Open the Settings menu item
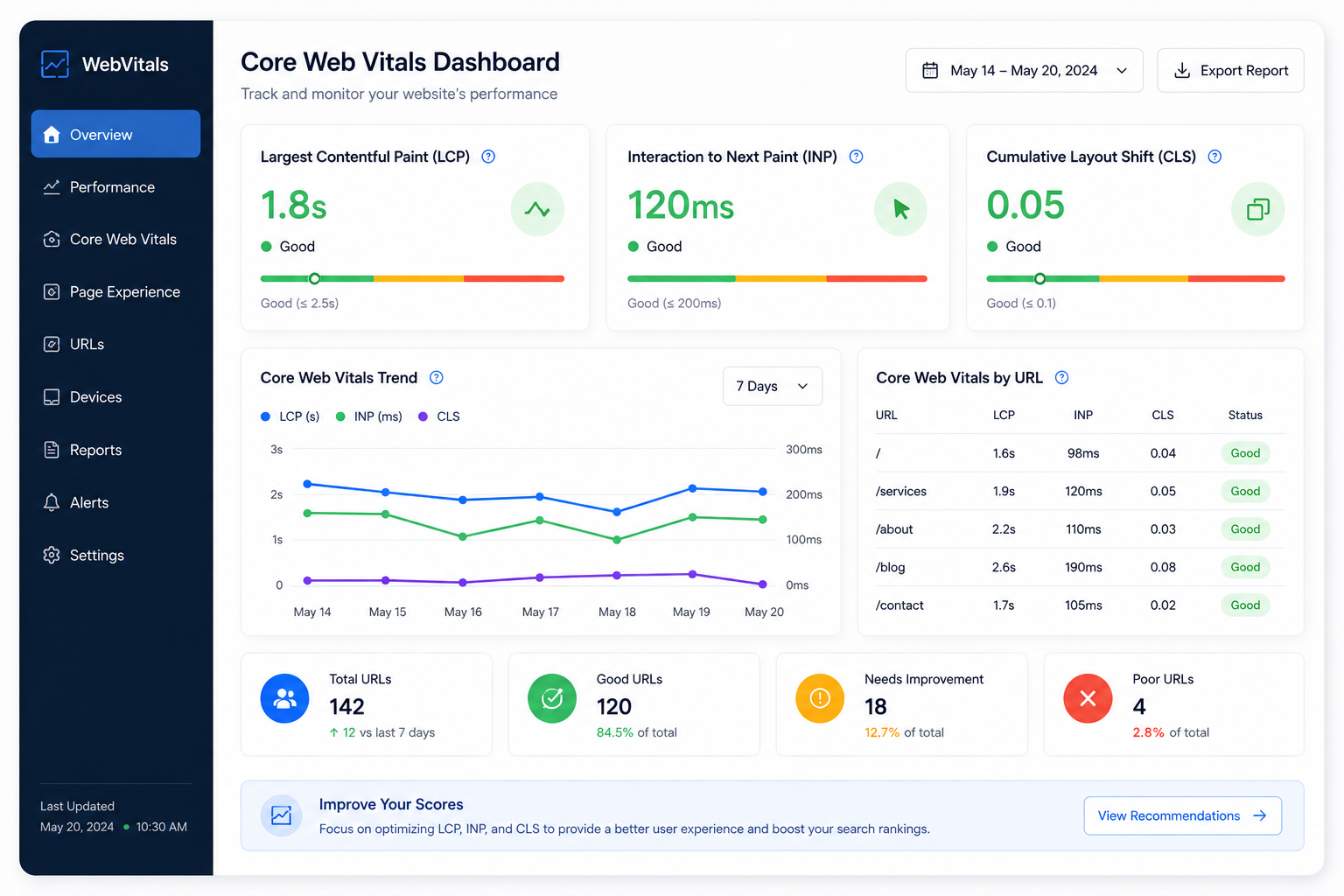 pyautogui.click(x=115, y=555)
